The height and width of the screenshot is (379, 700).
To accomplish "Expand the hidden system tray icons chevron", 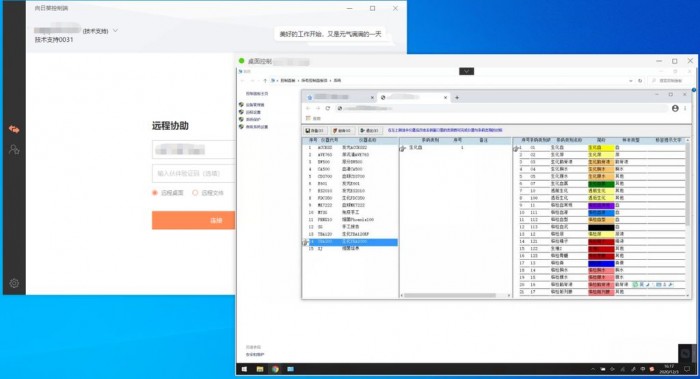I will point(593,369).
